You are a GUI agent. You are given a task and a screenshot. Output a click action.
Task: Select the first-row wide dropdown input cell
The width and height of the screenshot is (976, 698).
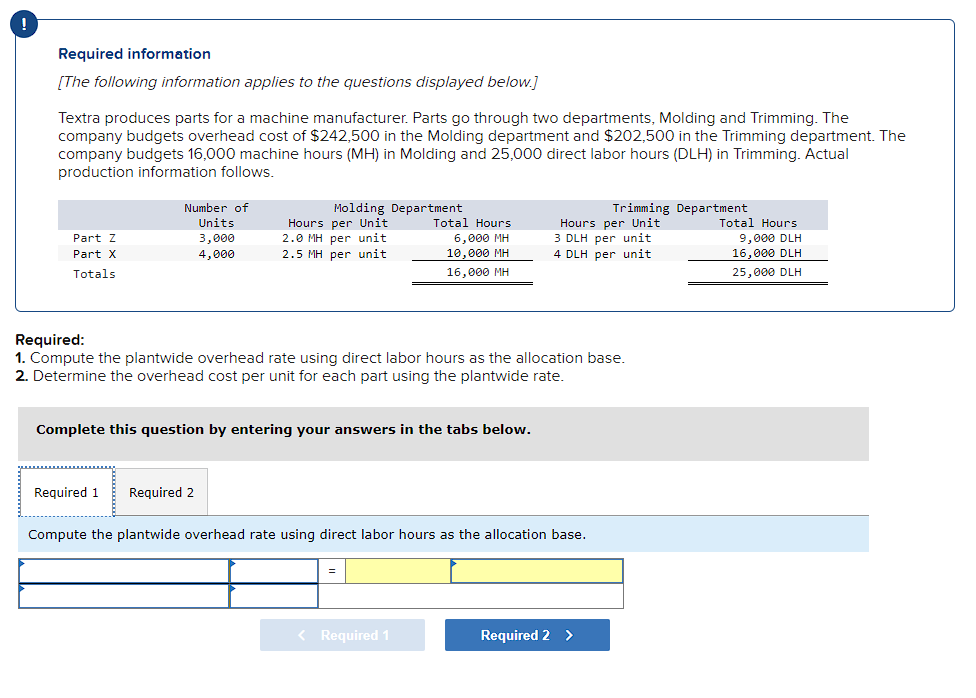tap(124, 571)
